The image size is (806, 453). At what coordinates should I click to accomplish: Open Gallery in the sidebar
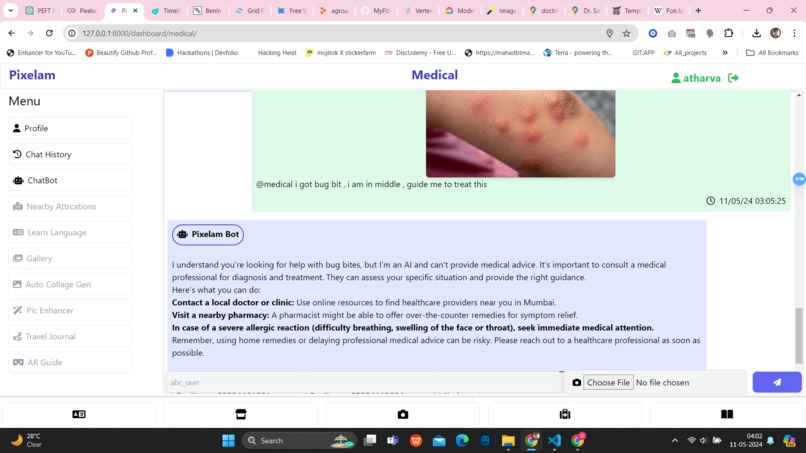point(70,258)
